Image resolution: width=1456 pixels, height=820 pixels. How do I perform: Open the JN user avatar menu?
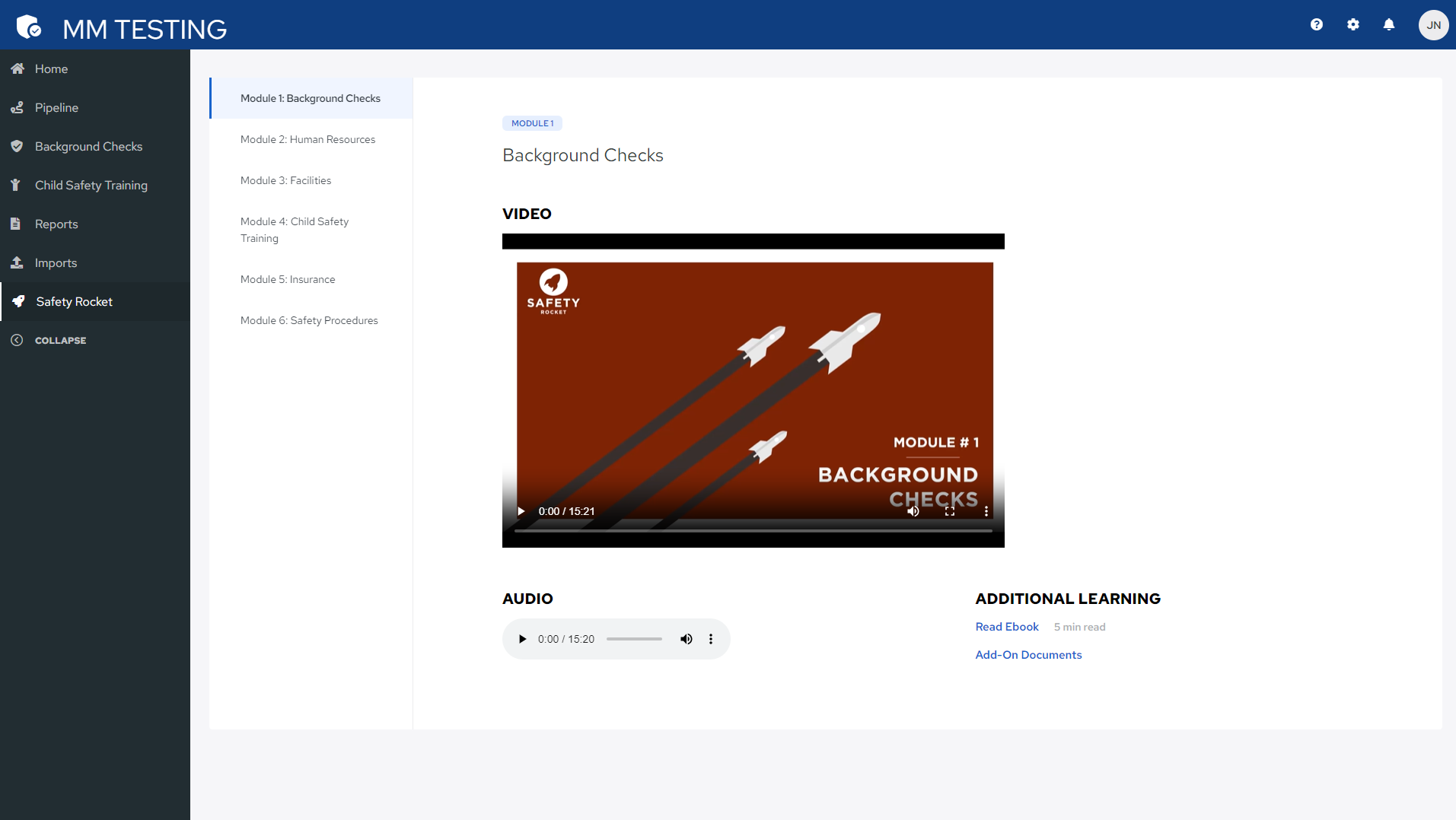pyautogui.click(x=1432, y=25)
